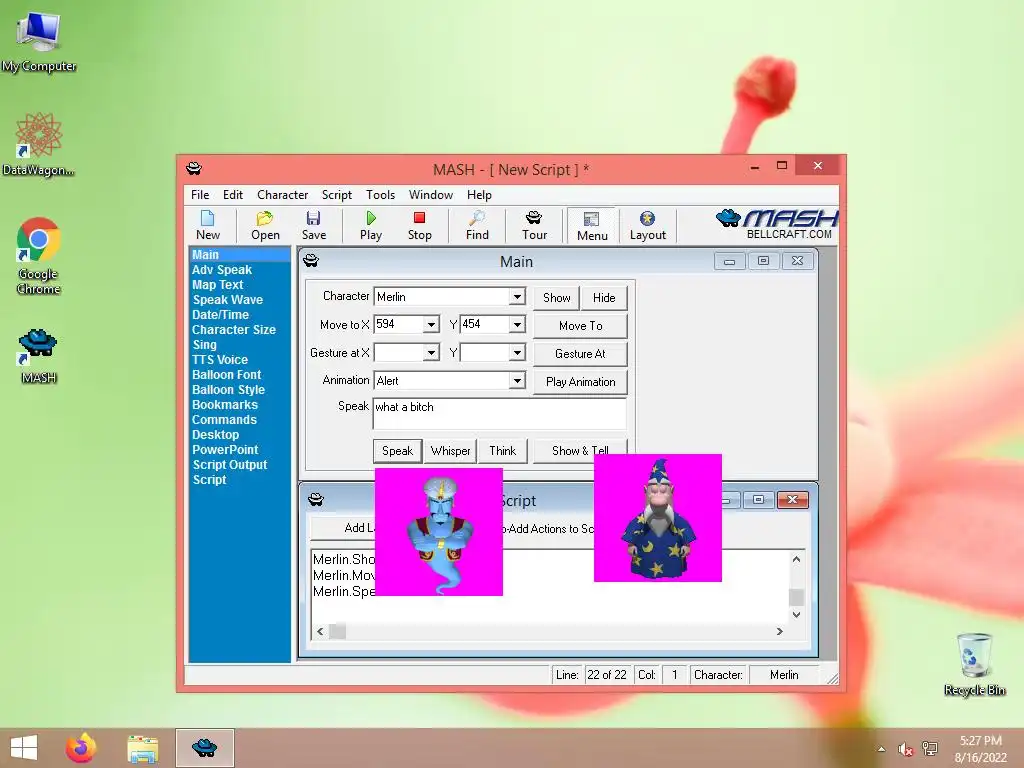Toggle the Menu toolbar button
1024x768 pixels.
pos(592,226)
